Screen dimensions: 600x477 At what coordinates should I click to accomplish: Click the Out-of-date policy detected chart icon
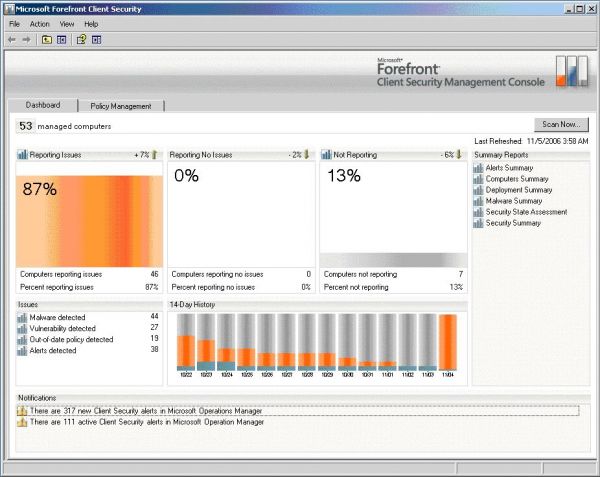(x=22, y=340)
